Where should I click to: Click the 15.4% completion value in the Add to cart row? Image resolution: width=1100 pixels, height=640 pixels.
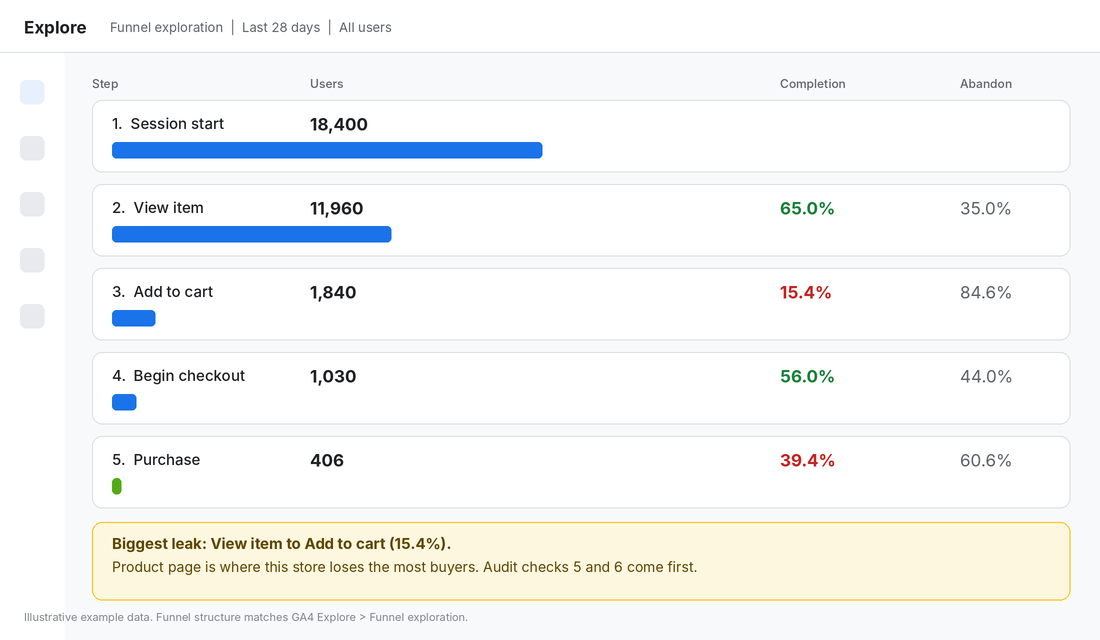[x=805, y=293]
